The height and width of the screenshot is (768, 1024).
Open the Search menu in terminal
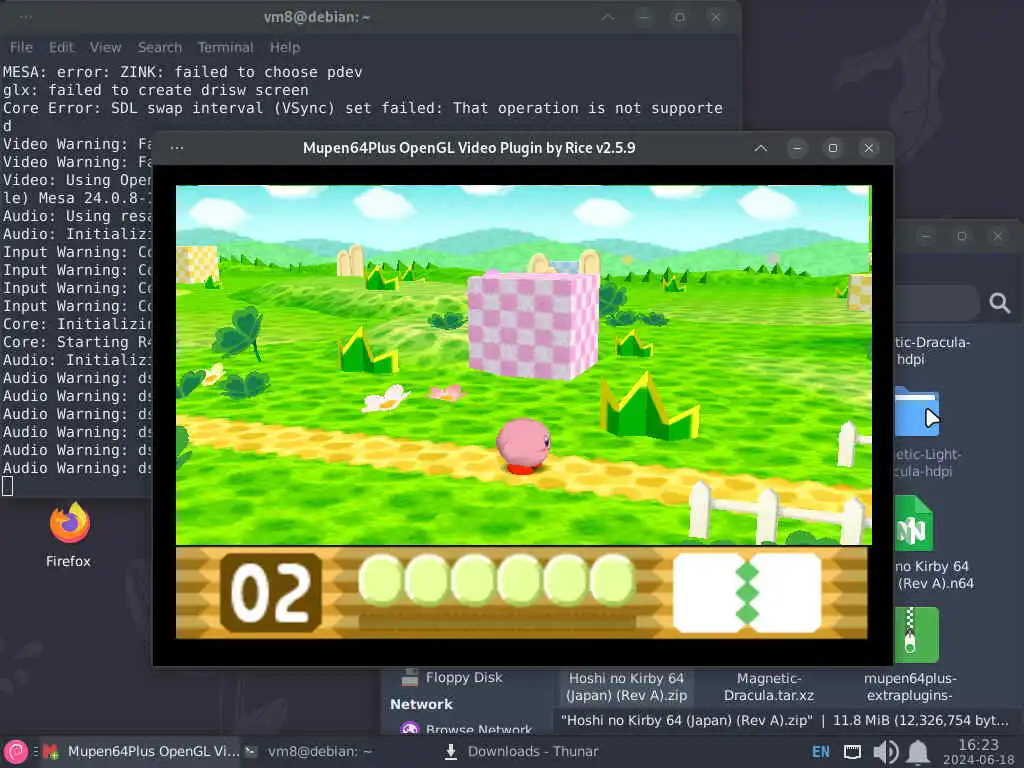[159, 48]
